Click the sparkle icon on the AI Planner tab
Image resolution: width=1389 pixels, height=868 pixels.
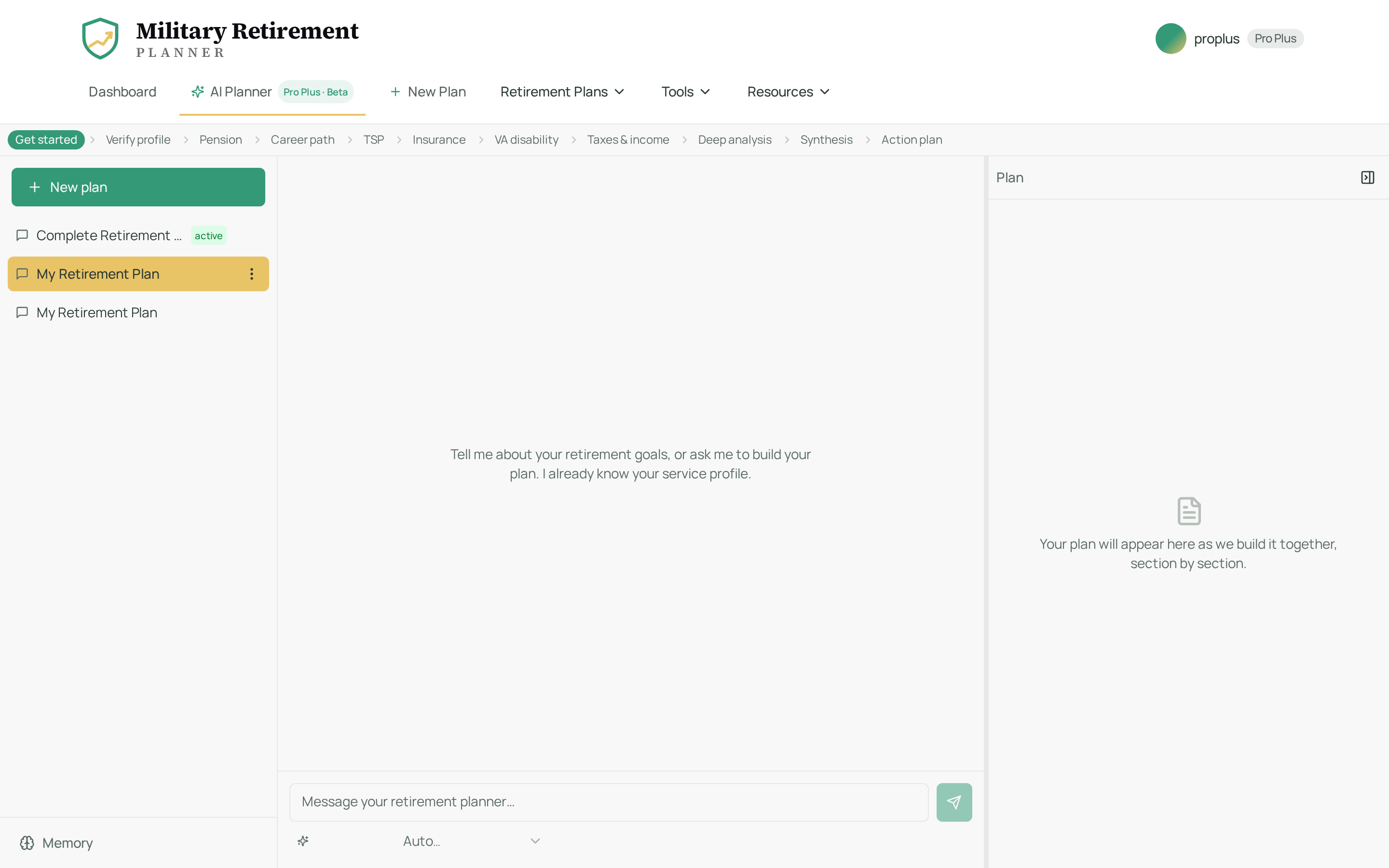pyautogui.click(x=197, y=92)
